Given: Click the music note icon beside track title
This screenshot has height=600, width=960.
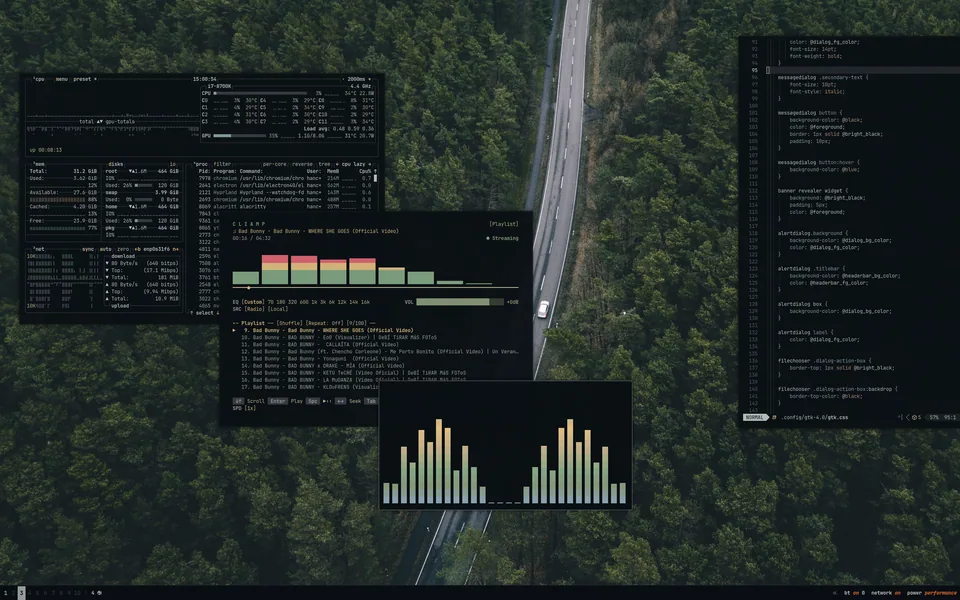Looking at the screenshot, I should tap(234, 231).
